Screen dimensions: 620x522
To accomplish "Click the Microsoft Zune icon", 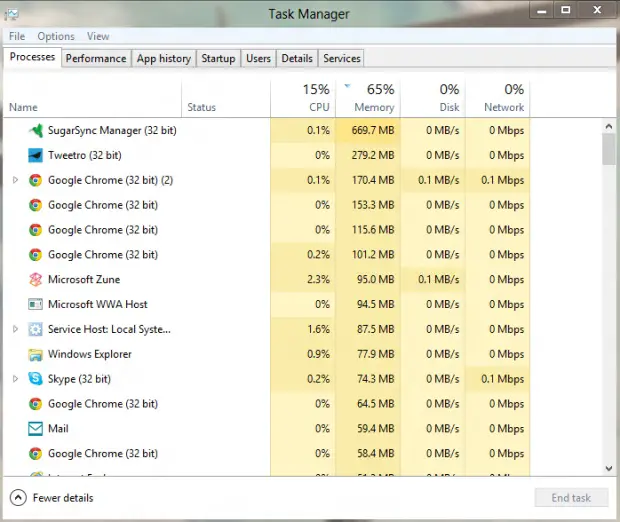I will coord(36,280).
